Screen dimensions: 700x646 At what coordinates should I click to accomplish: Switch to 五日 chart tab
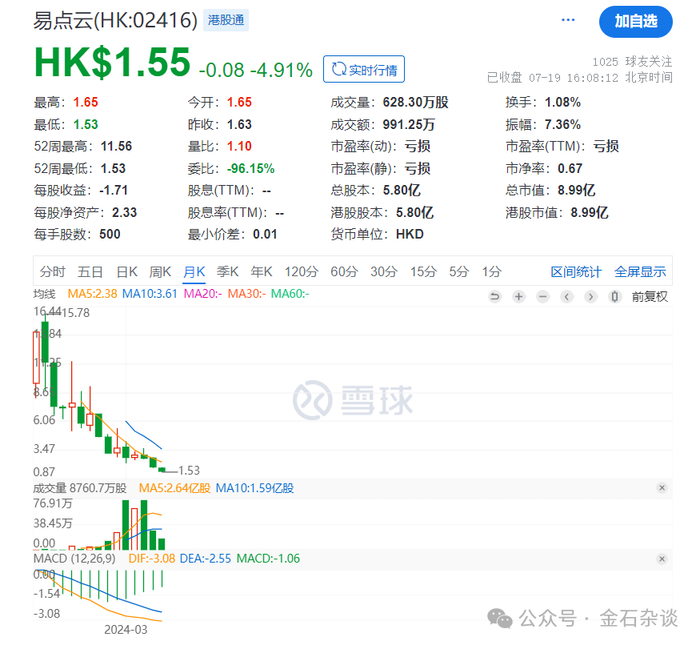click(x=90, y=271)
